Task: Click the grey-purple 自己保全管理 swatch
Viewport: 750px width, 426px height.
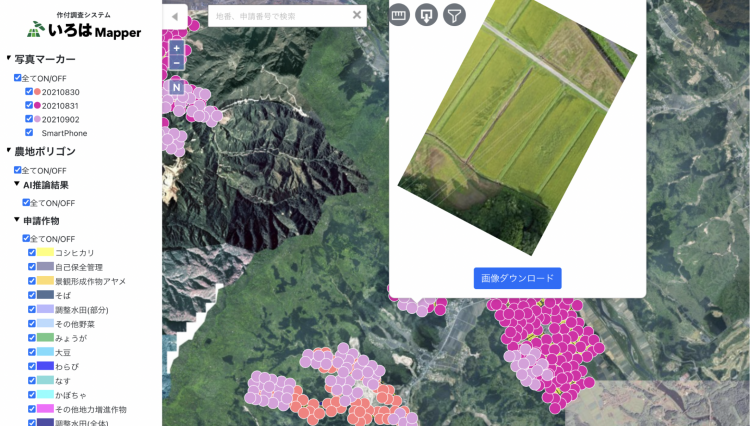Action: 45,266
